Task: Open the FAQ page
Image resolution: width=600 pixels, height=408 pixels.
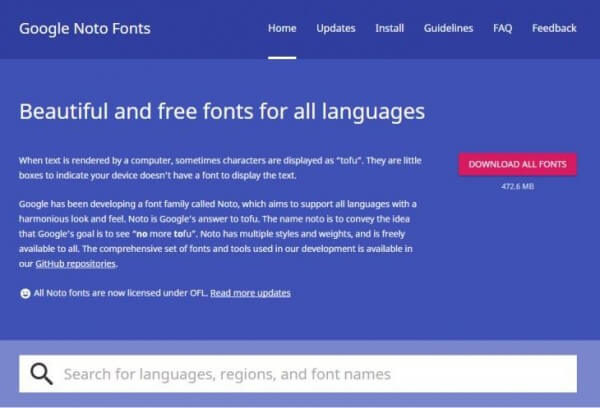Action: pos(502,28)
